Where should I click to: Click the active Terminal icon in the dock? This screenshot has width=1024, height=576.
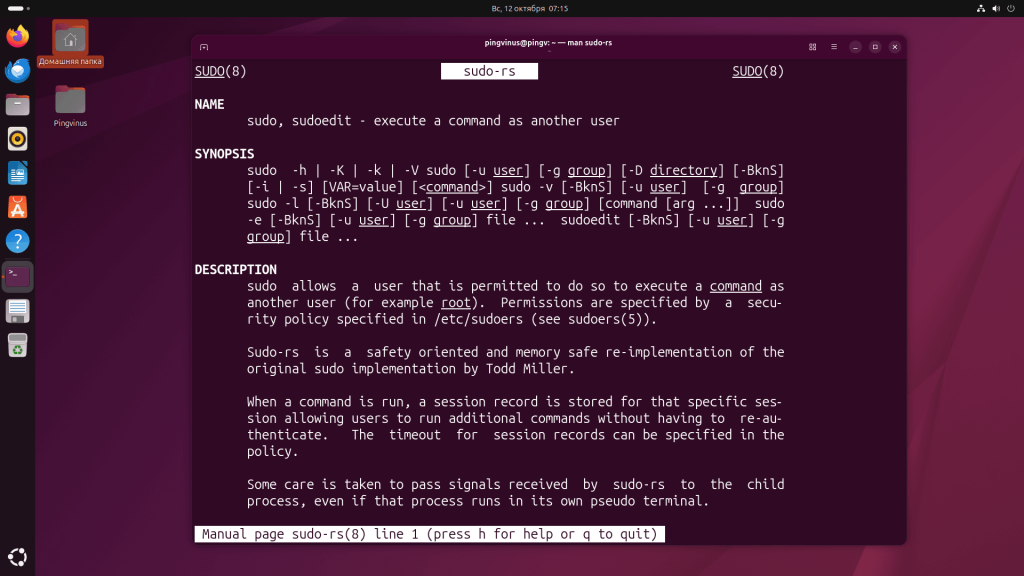(x=17, y=276)
